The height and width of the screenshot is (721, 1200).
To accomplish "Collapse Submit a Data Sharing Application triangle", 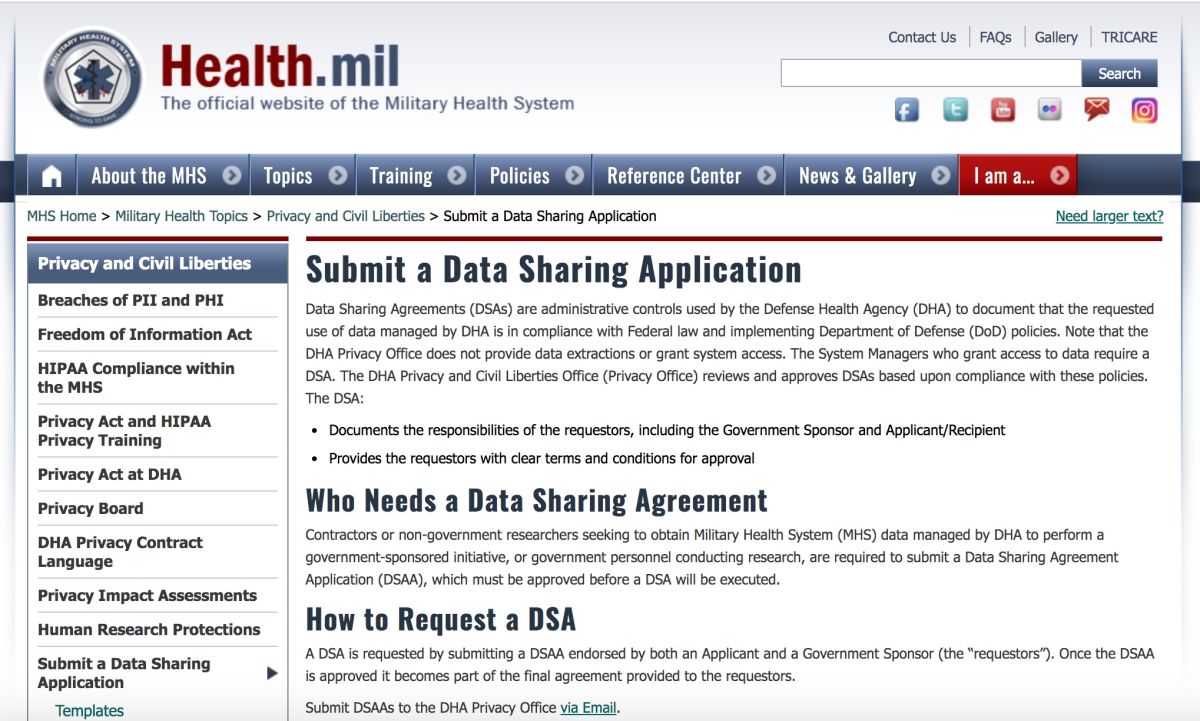I will point(272,673).
